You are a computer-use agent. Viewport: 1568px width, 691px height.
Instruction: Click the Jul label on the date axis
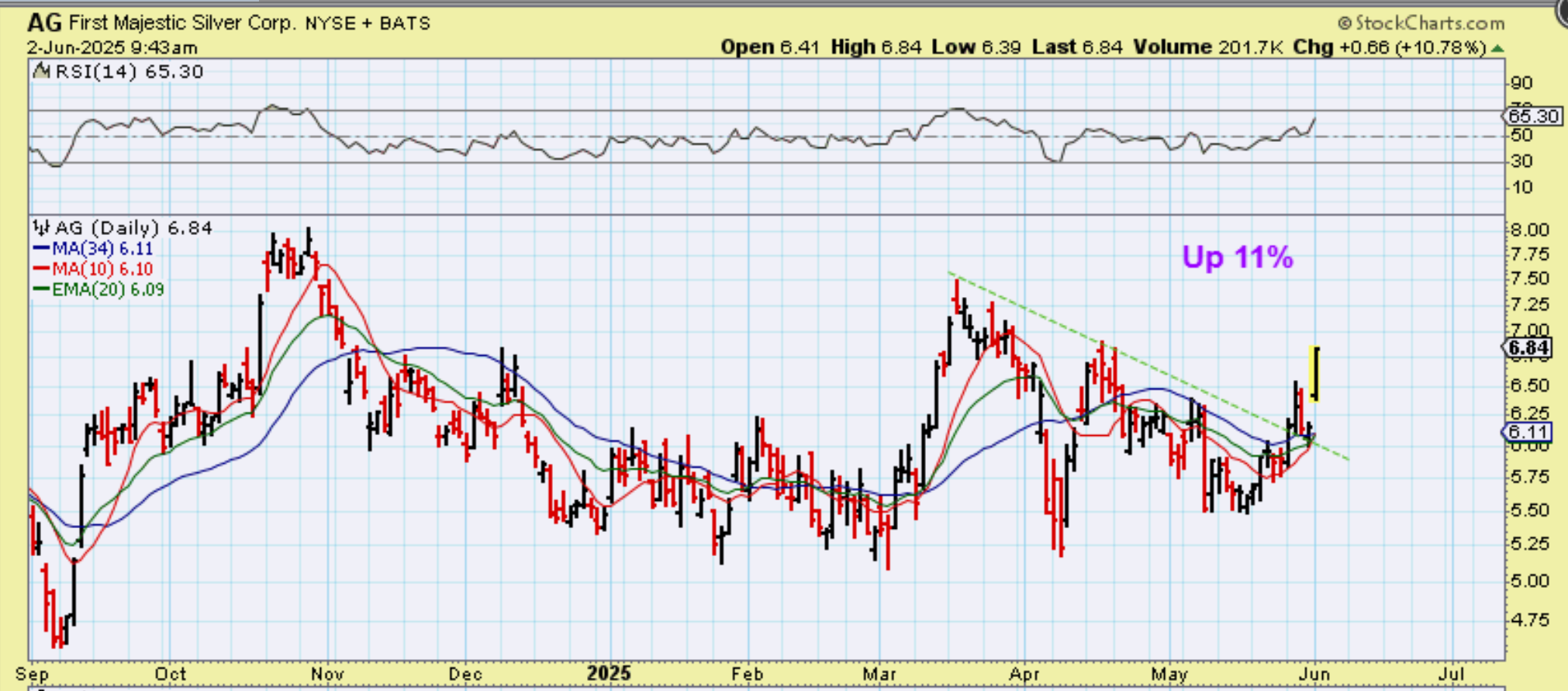click(1452, 674)
